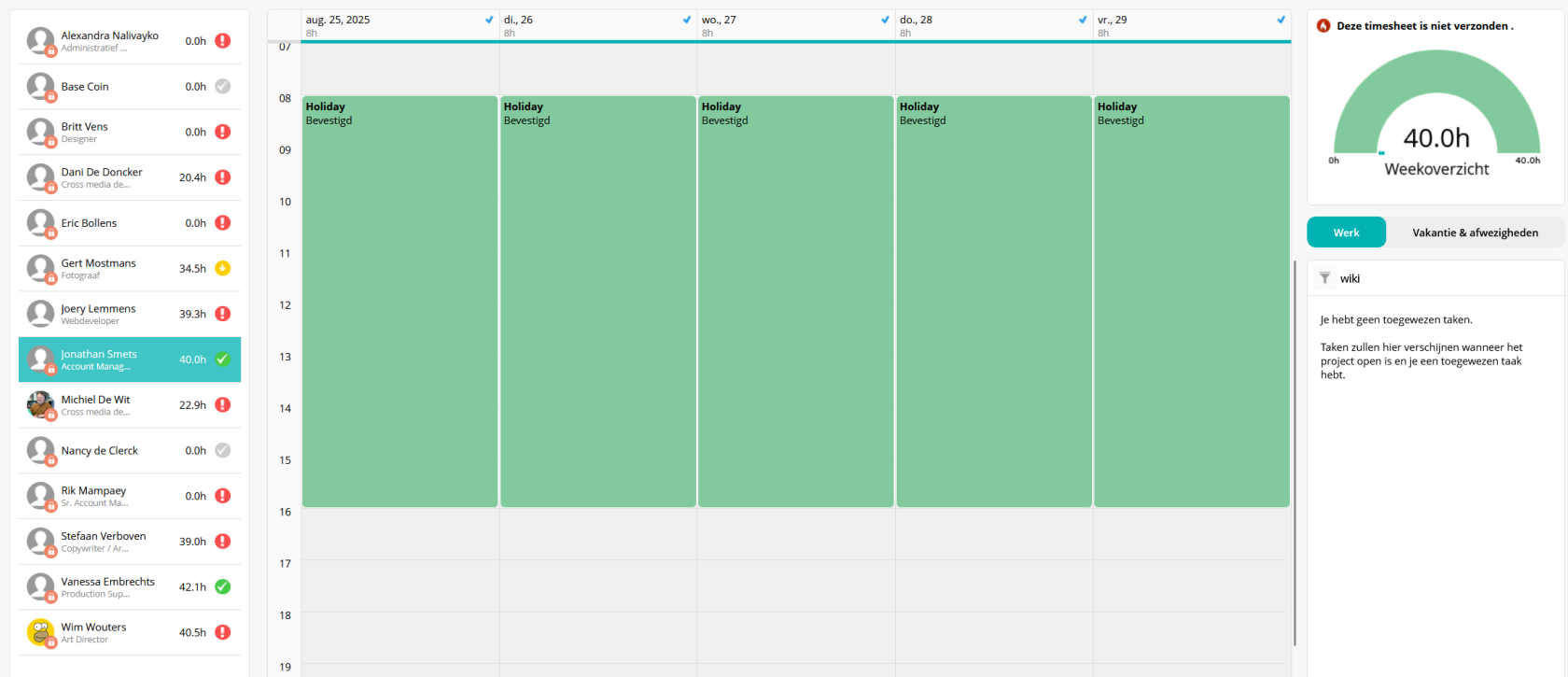Select Gert Mostmans in the employee list
The image size is (1568, 677).
[x=130, y=268]
